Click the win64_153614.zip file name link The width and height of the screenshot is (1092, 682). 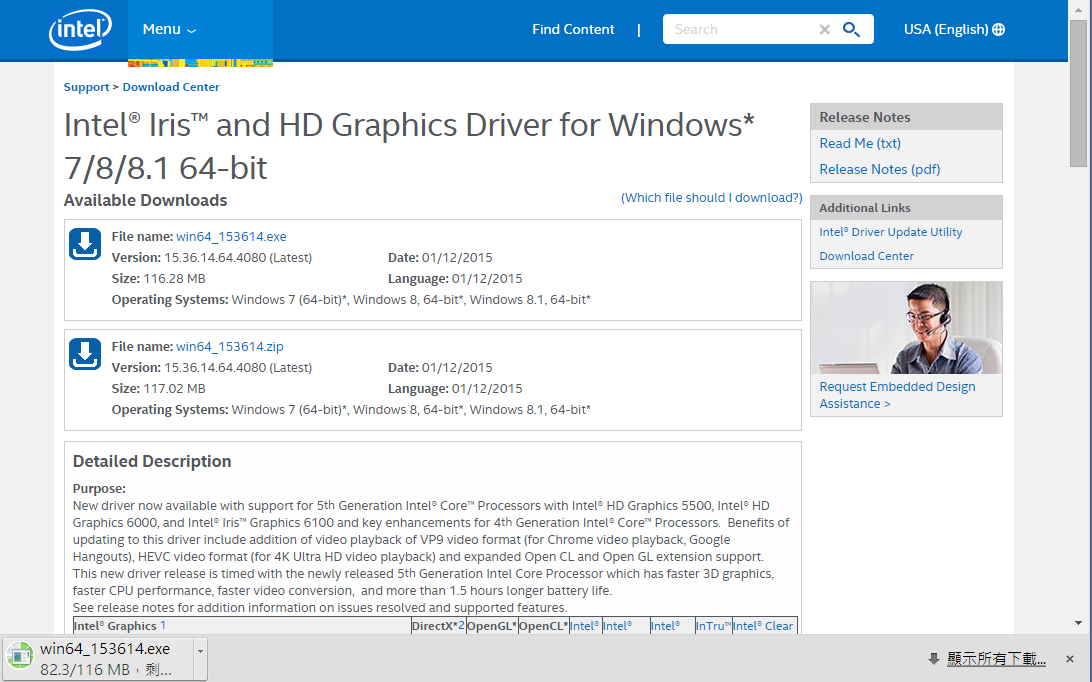(230, 347)
